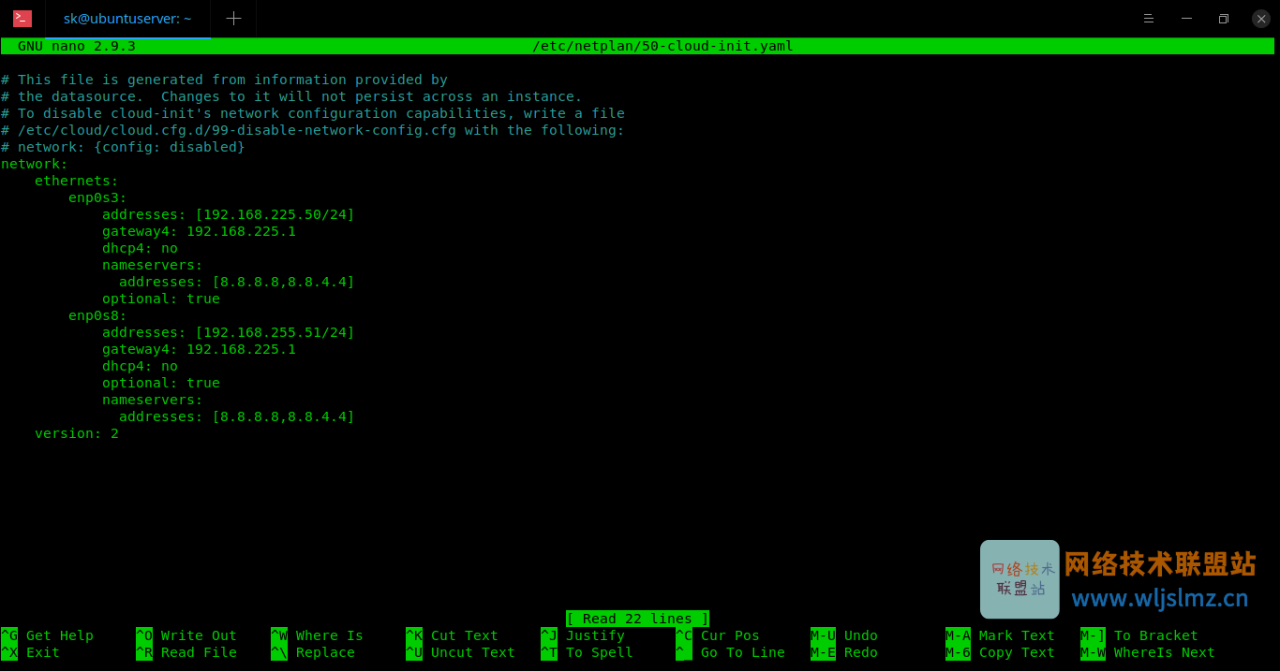The image size is (1280, 671).
Task: Place cursor on 'enp0s8:' line
Action: click(x=98, y=316)
